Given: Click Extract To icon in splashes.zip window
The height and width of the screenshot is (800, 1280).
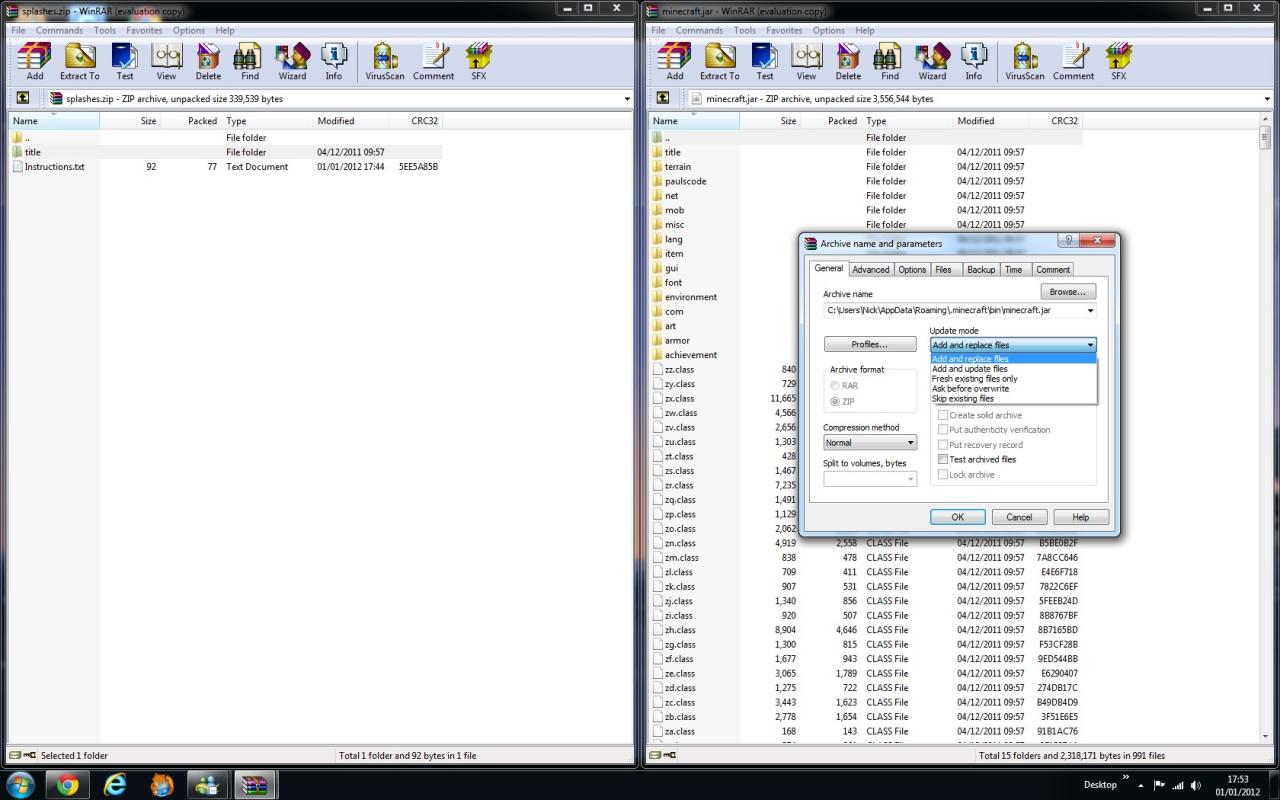Looking at the screenshot, I should pyautogui.click(x=79, y=61).
